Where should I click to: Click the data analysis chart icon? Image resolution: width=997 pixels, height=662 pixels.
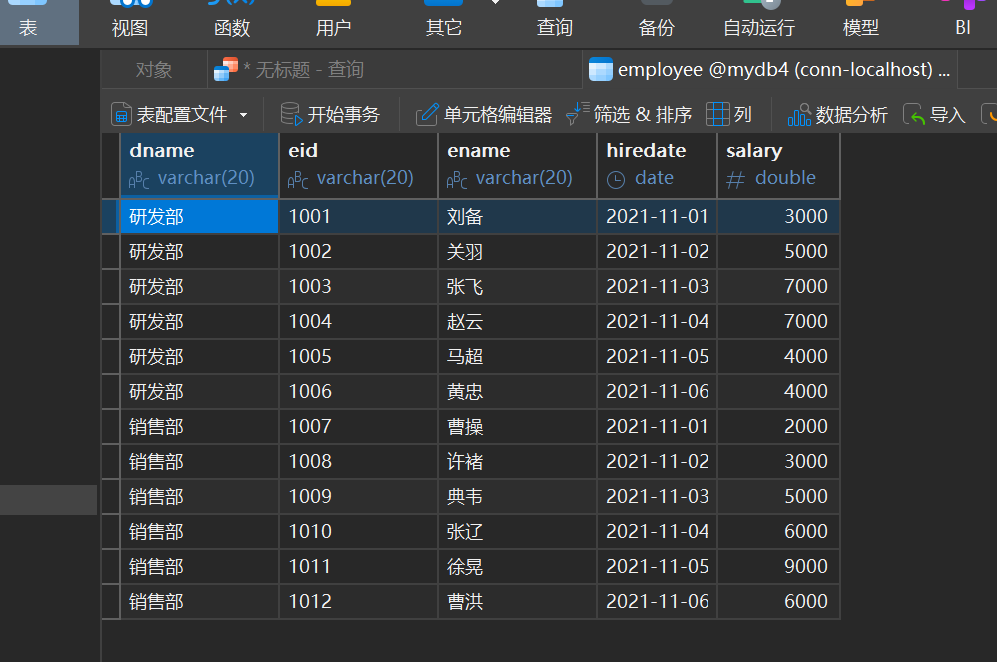point(799,114)
